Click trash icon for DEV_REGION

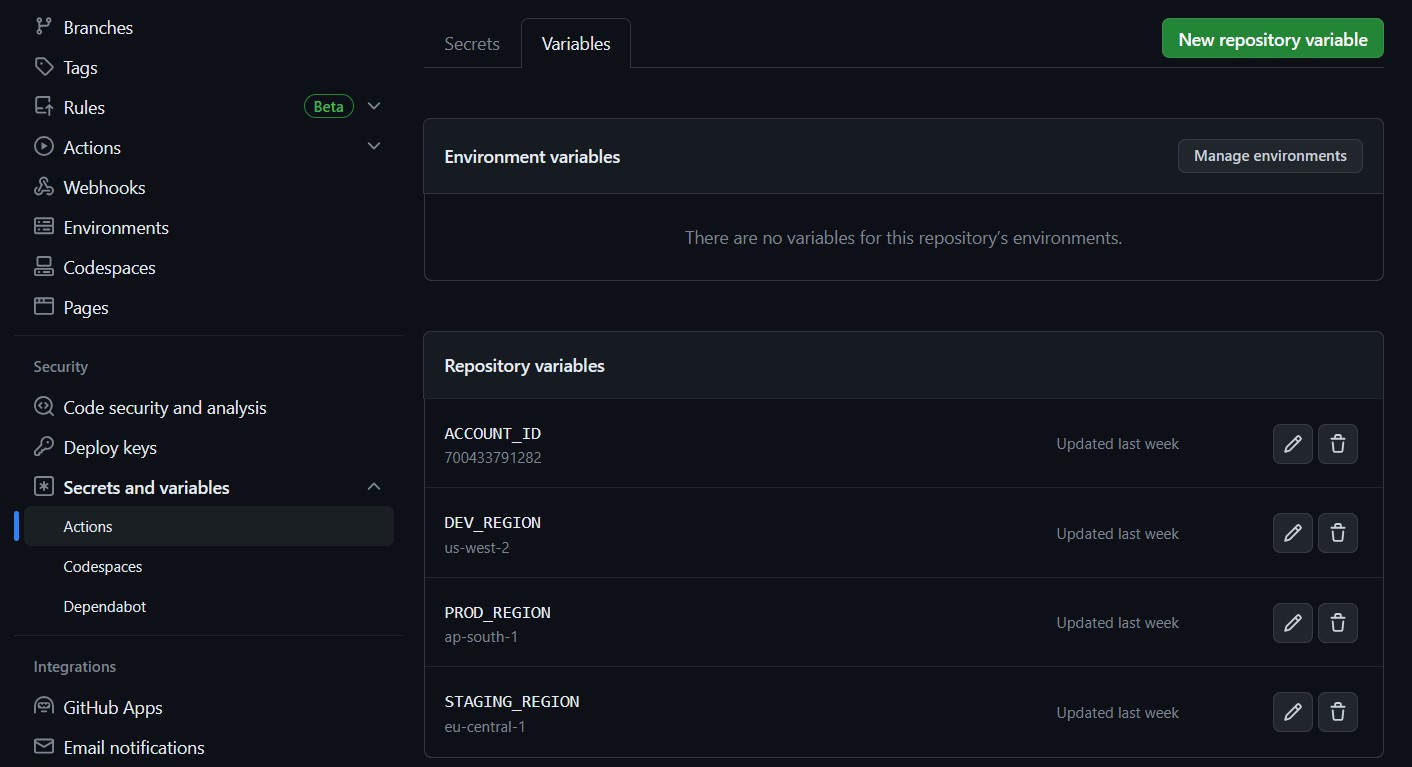[x=1337, y=534]
